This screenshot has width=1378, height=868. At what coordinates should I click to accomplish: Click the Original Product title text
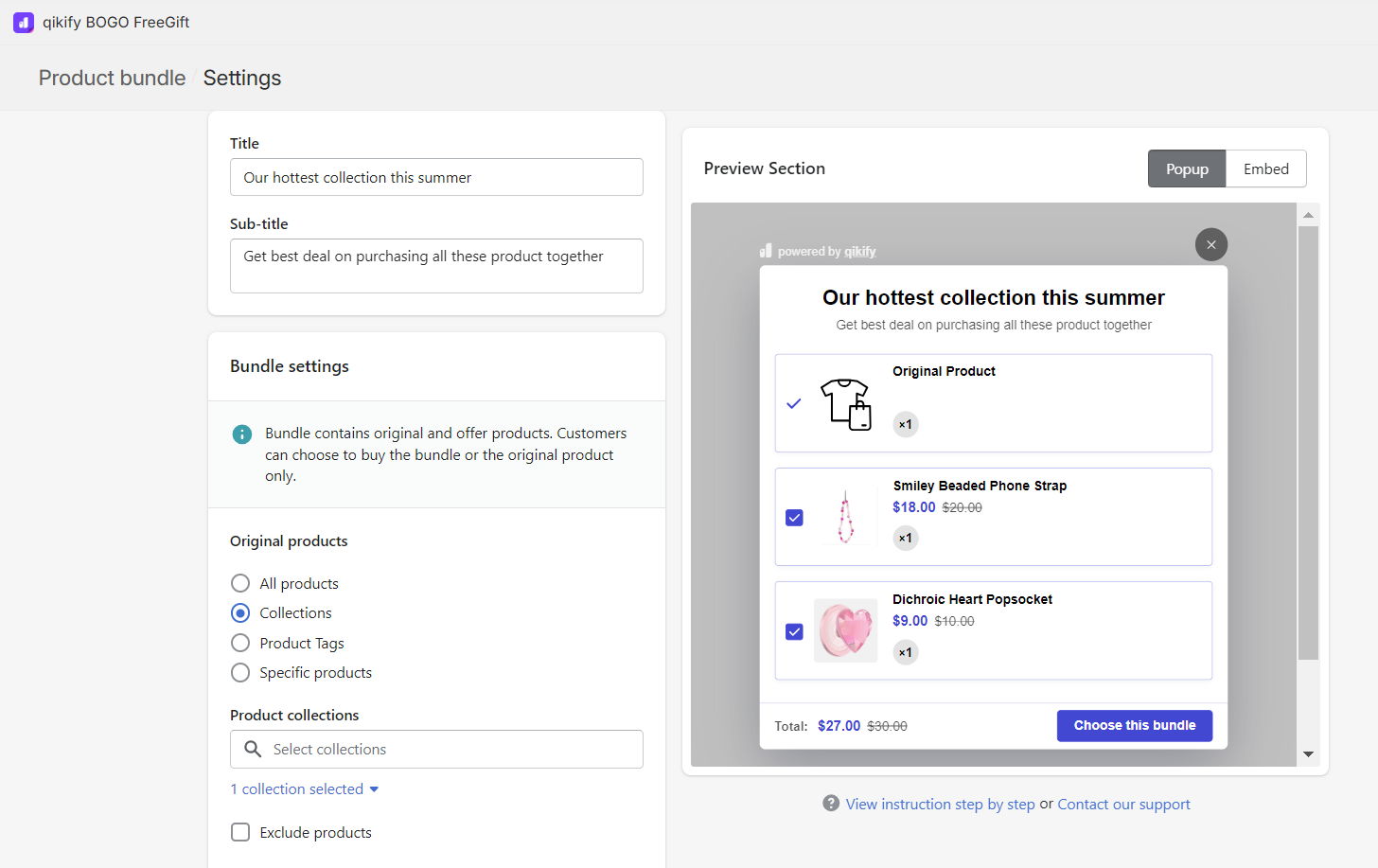pos(944,371)
